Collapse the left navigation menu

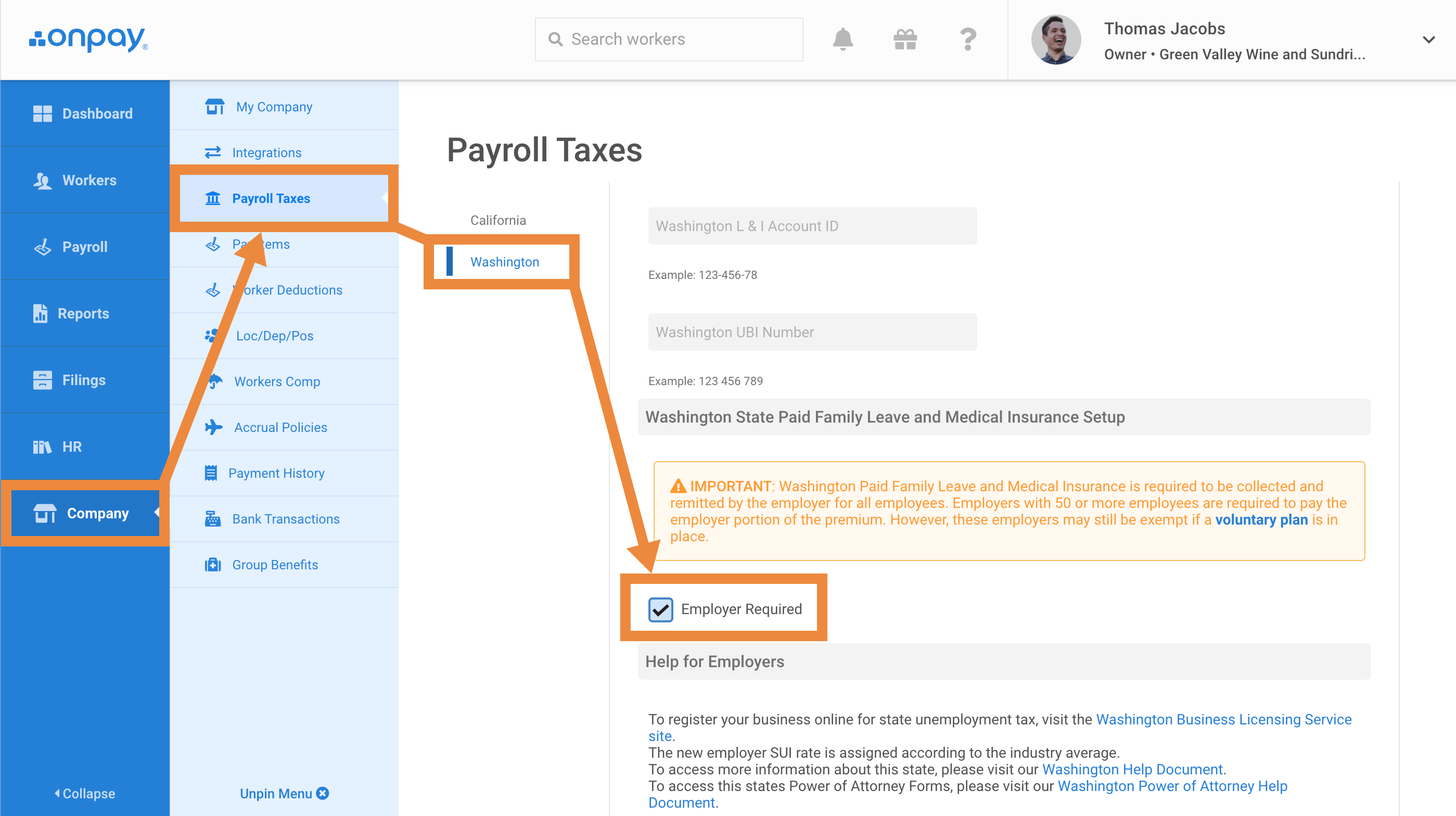[x=85, y=793]
